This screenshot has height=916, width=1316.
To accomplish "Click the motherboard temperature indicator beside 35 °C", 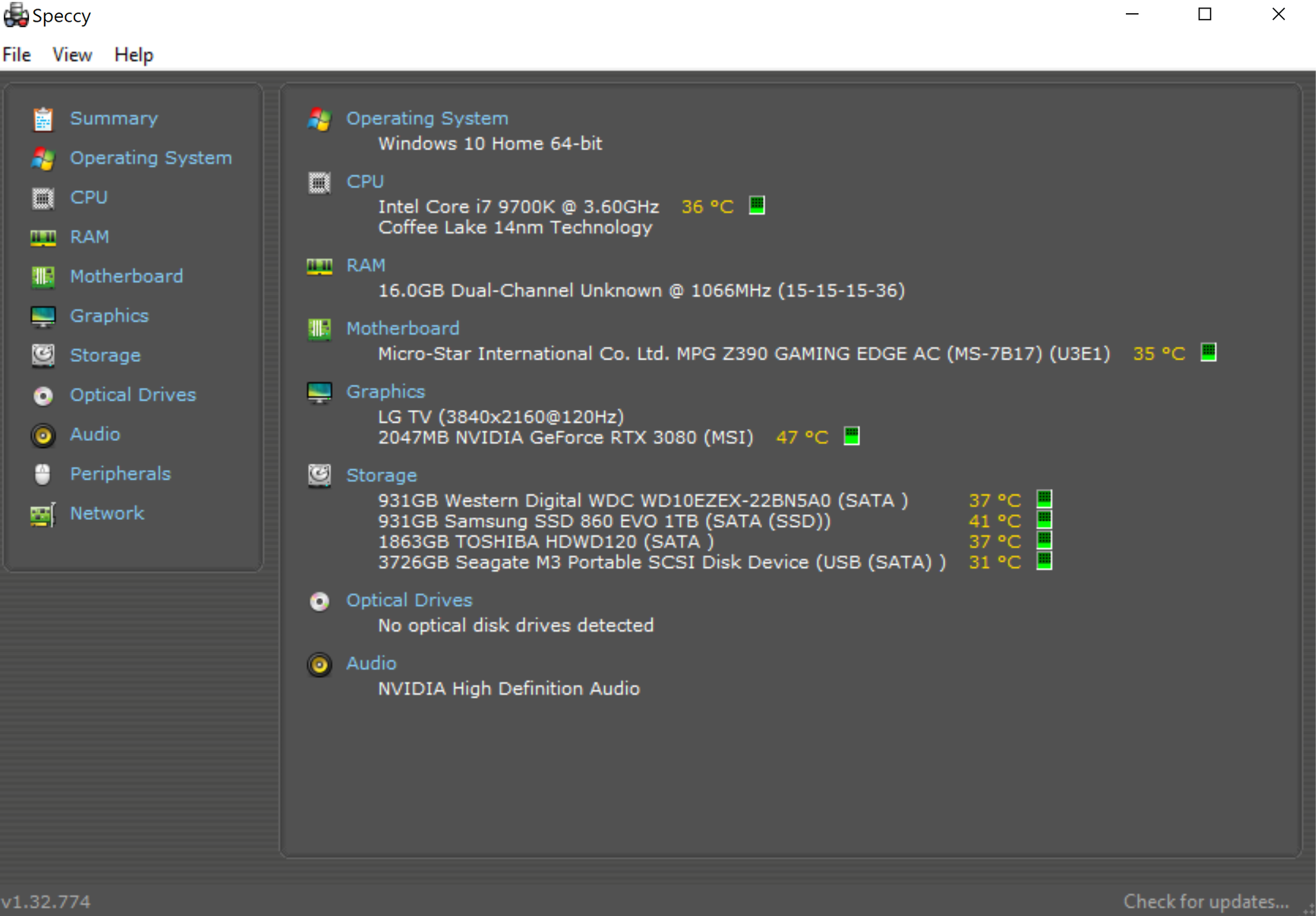I will point(1209,352).
